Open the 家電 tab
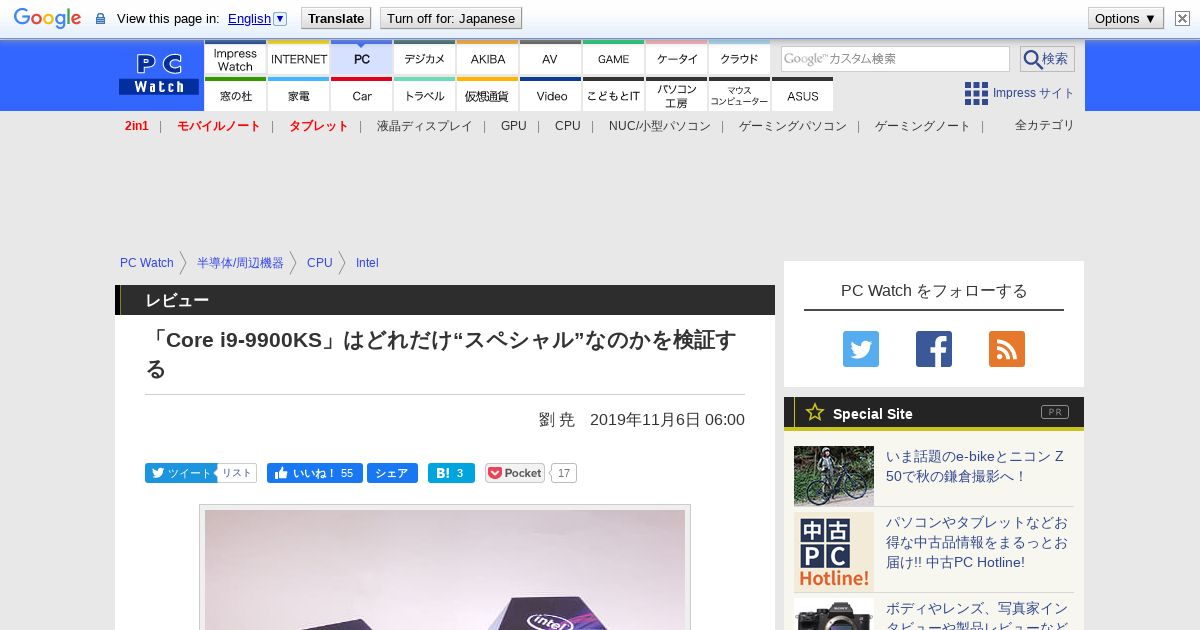Screen dimensions: 1200x630 [x=299, y=95]
